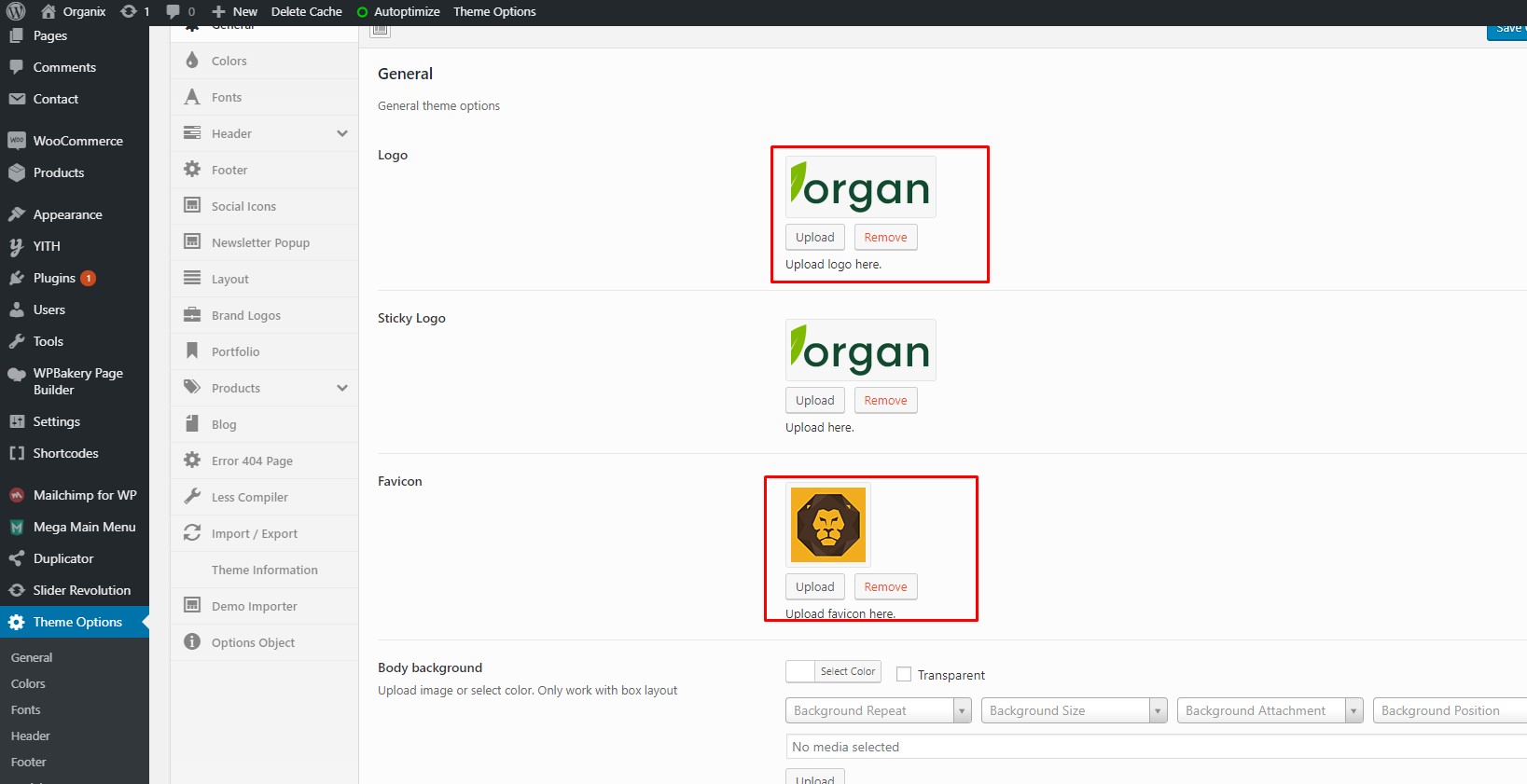Open the Background Size dropdown

point(1075,710)
